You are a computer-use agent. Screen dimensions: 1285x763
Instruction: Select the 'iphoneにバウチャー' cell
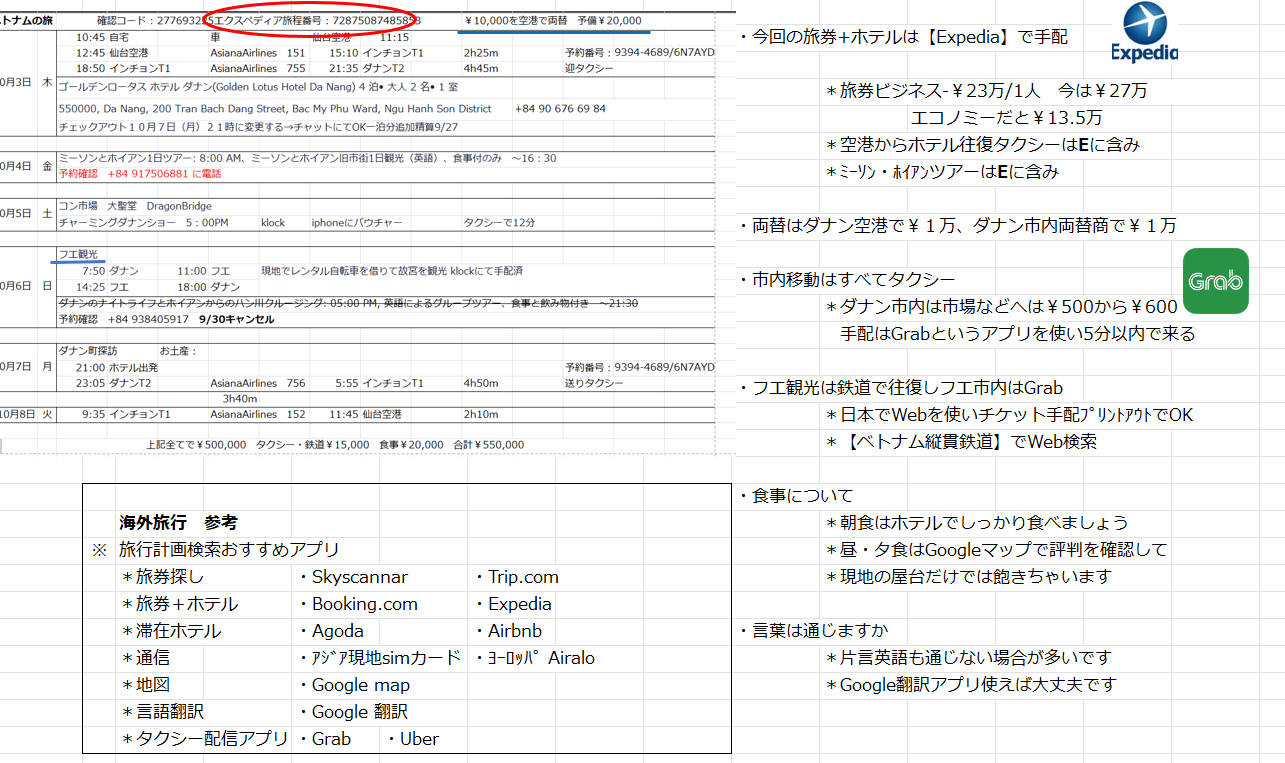357,222
